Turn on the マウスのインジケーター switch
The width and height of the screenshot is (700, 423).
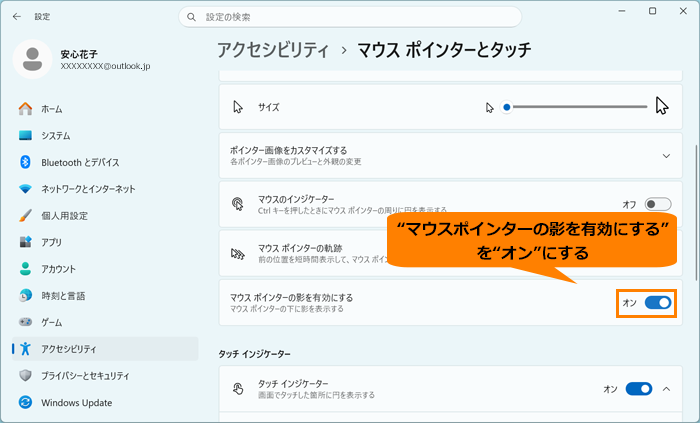[658, 204]
